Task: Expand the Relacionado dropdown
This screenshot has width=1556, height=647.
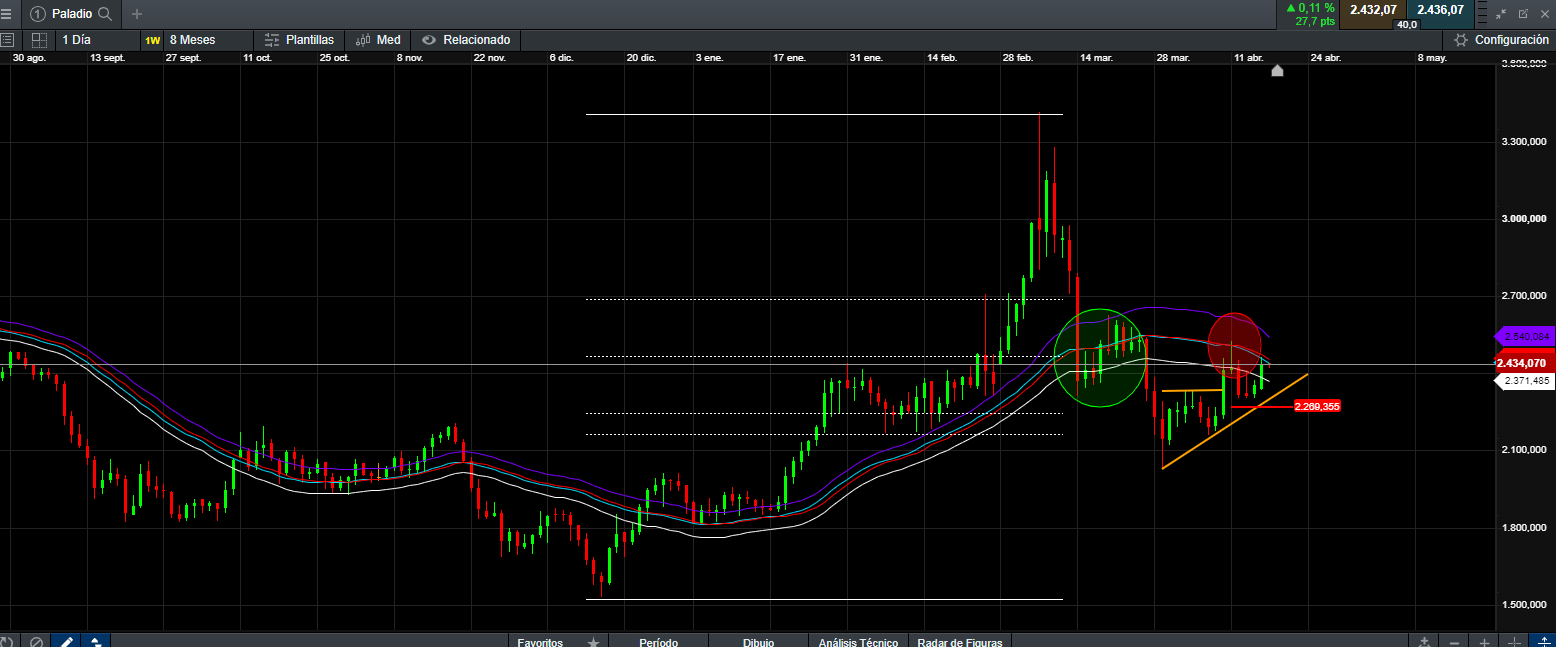Action: pyautogui.click(x=466, y=40)
